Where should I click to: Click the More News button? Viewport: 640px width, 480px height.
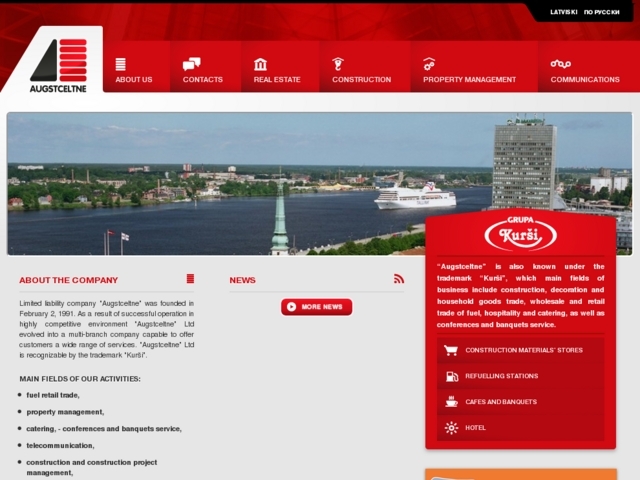coord(316,307)
